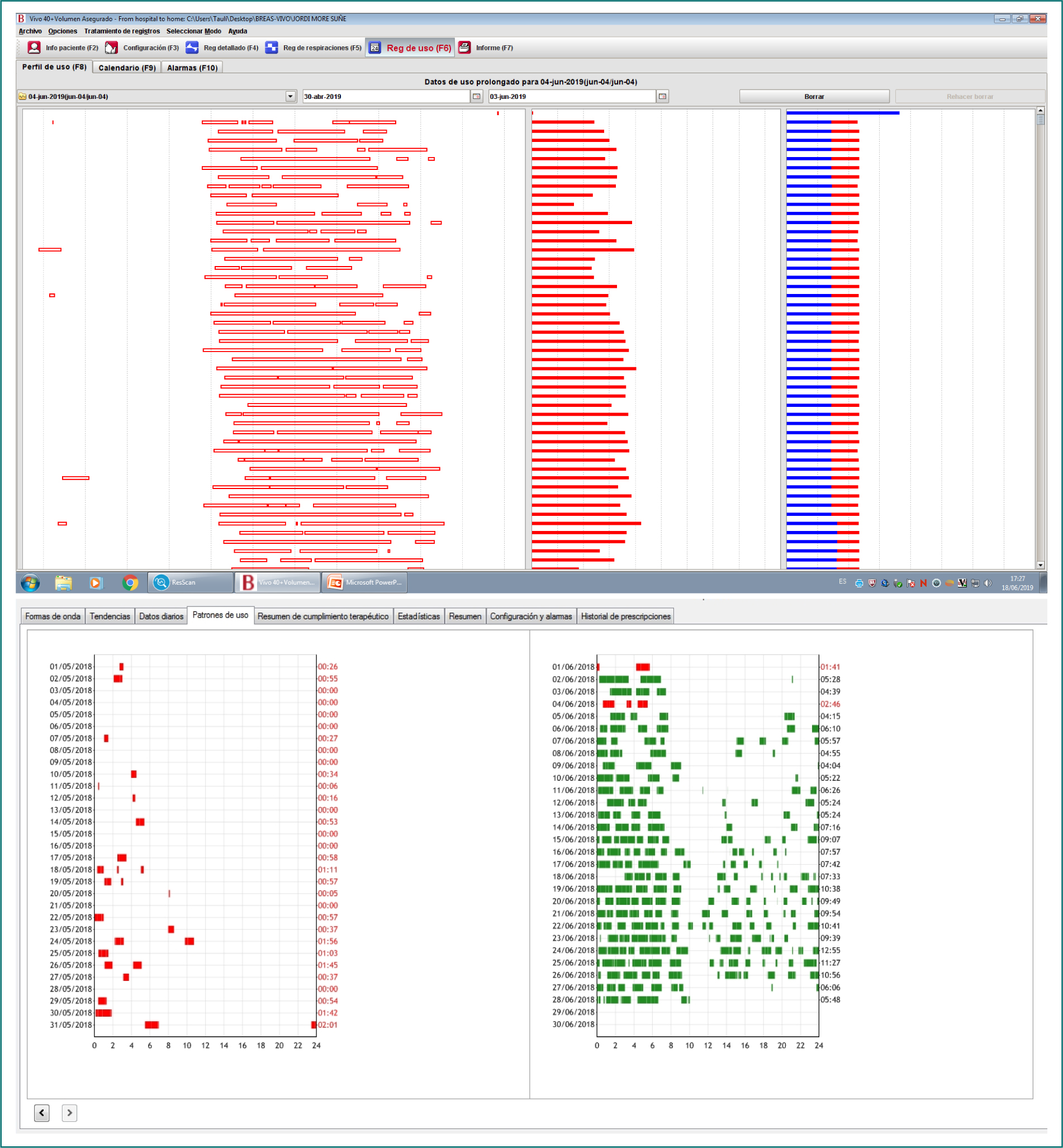Select the Perfil de uso (F8) tab

coord(54,67)
